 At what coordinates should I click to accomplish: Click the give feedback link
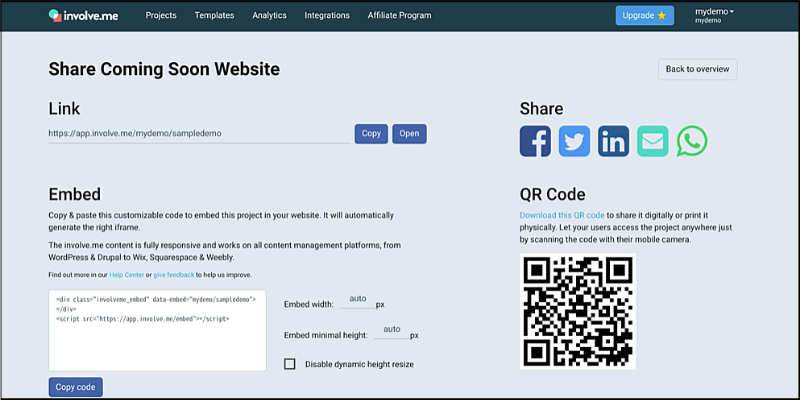pyautogui.click(x=173, y=274)
